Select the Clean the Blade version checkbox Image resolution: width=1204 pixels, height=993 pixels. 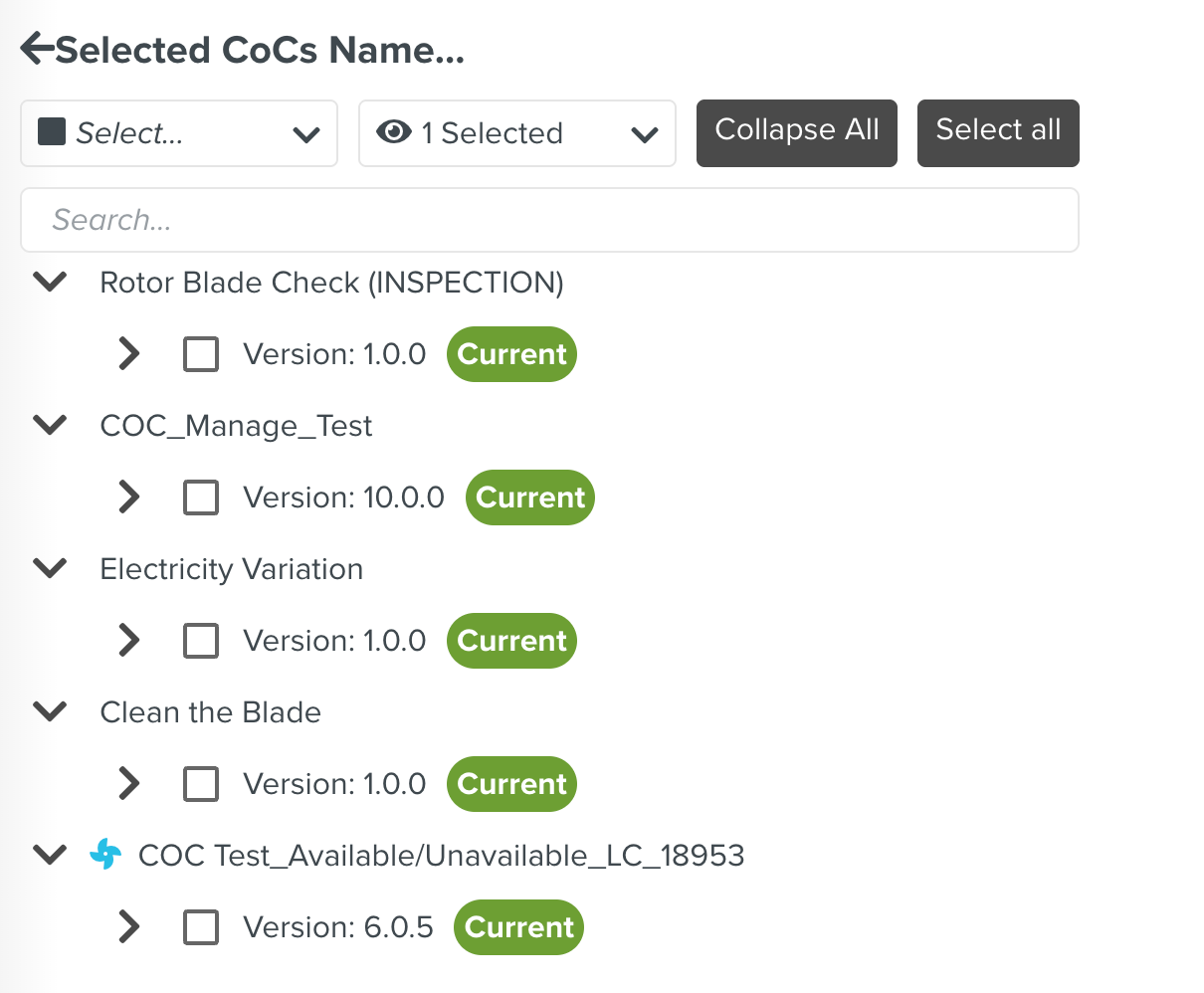point(201,784)
